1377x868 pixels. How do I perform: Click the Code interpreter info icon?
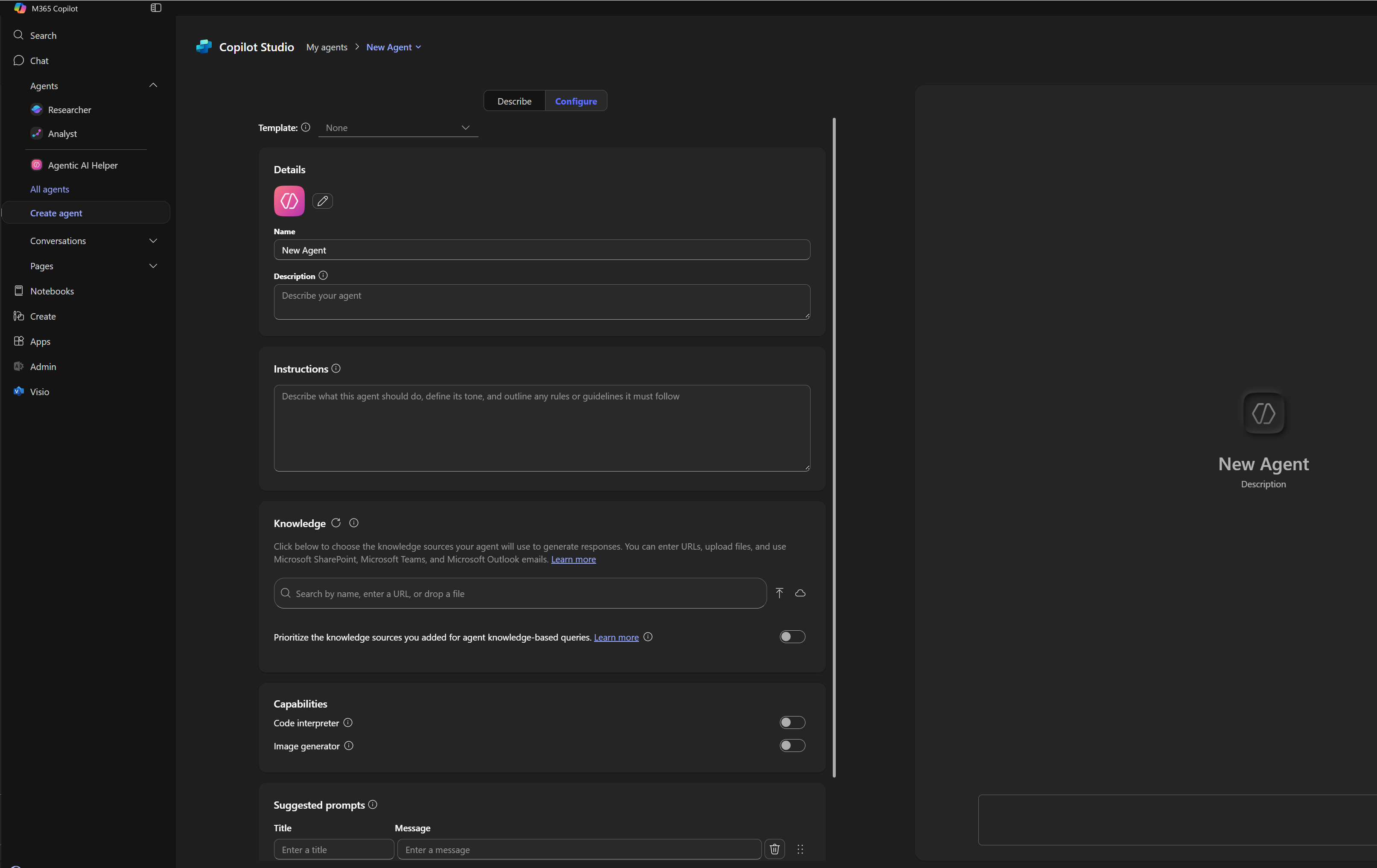pyautogui.click(x=348, y=723)
